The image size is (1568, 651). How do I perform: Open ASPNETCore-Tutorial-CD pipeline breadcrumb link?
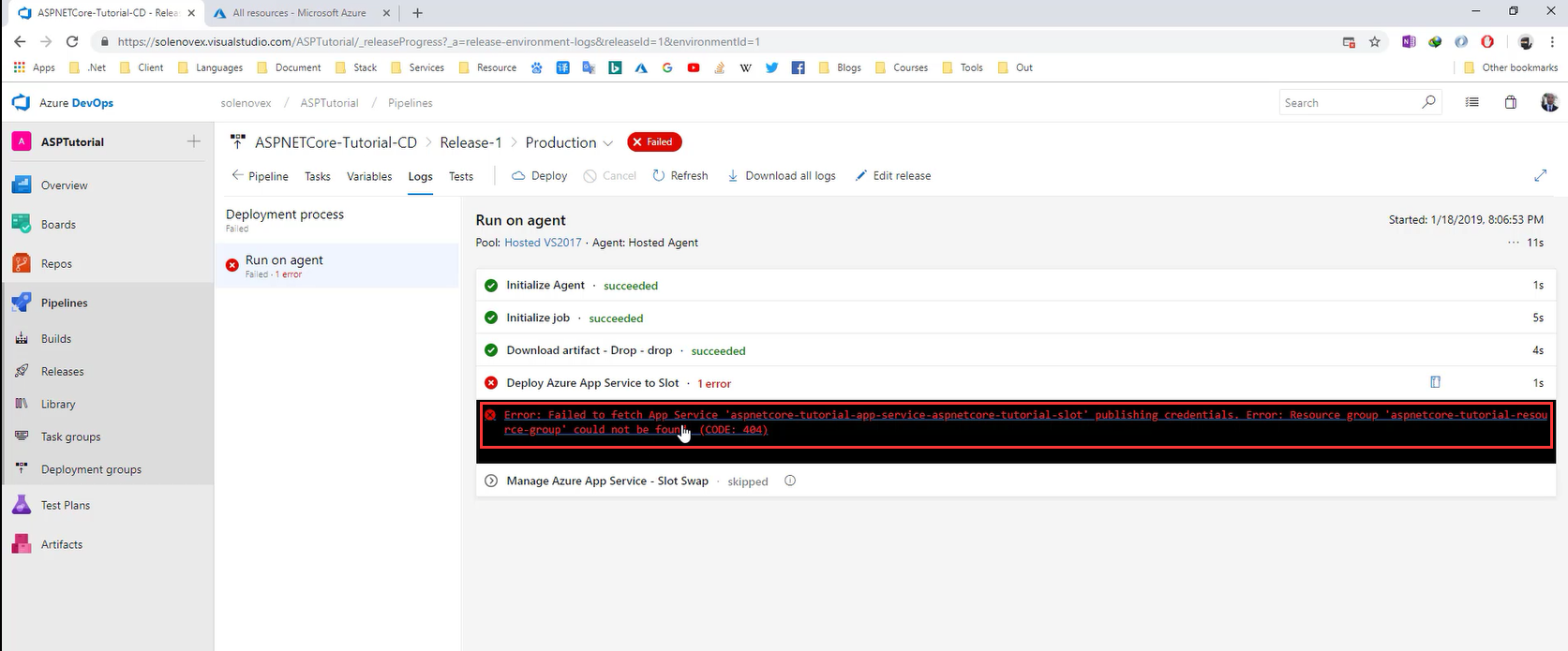pos(336,142)
